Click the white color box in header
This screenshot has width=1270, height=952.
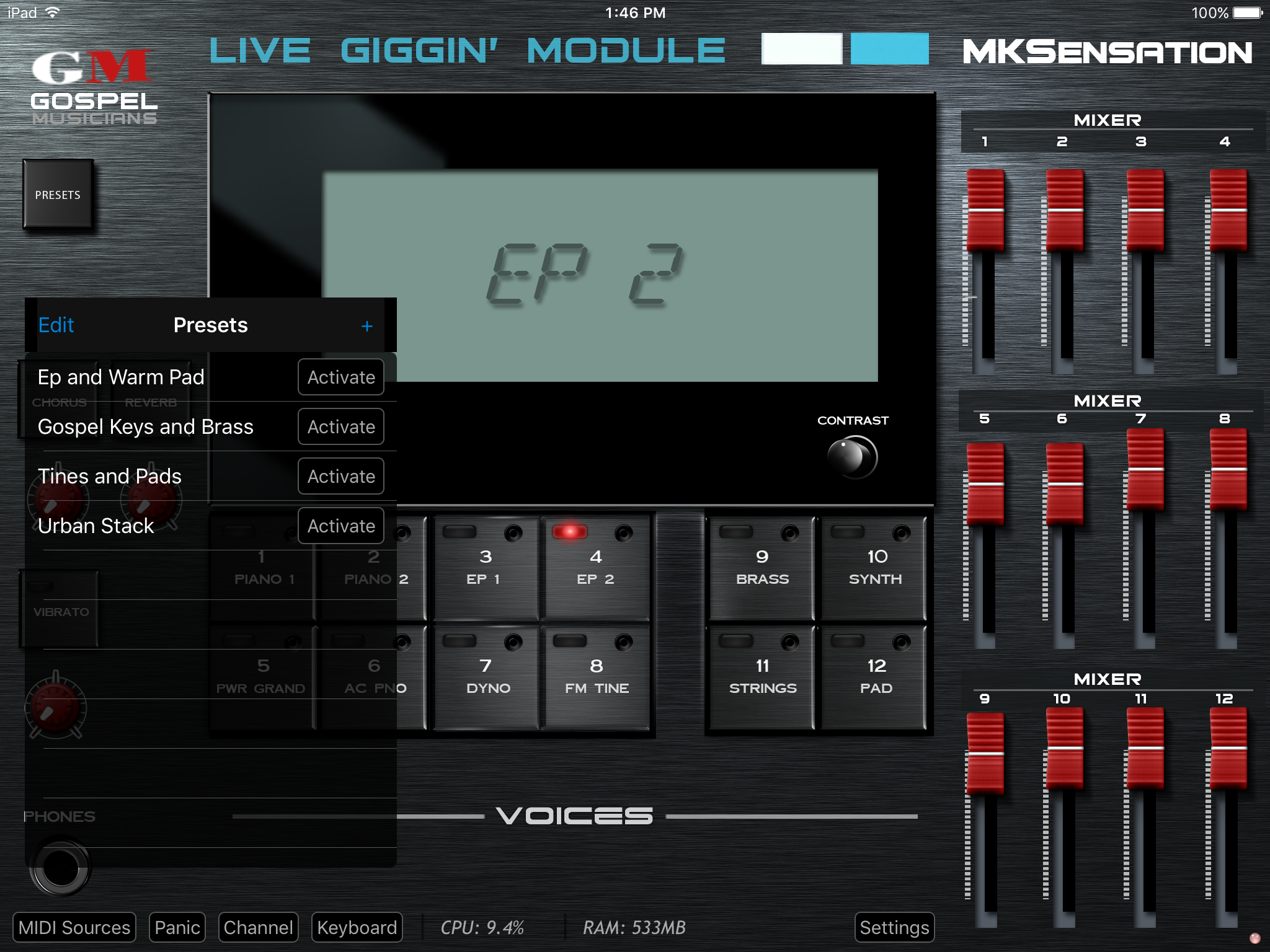801,49
